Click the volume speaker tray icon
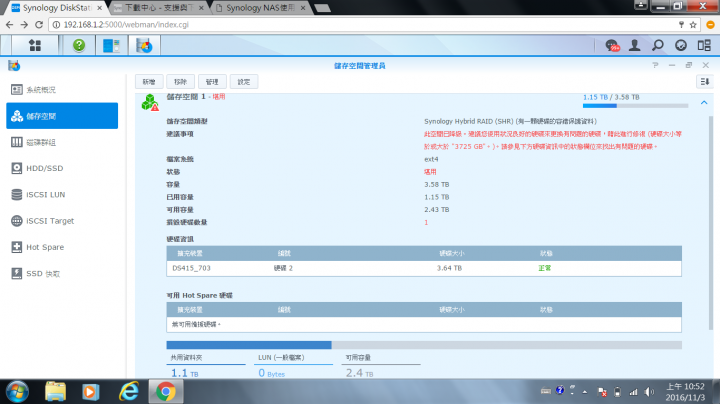 (x=649, y=392)
